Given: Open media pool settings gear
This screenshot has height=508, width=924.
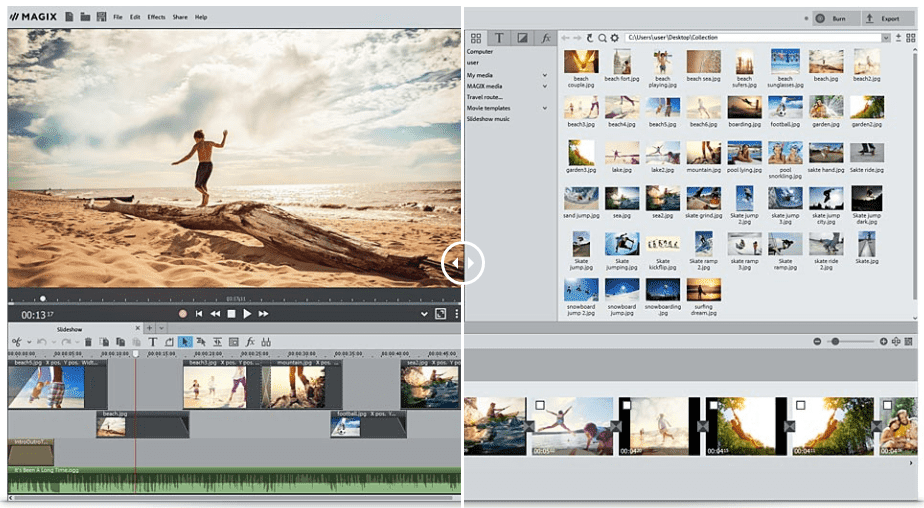Looking at the screenshot, I should [614, 38].
